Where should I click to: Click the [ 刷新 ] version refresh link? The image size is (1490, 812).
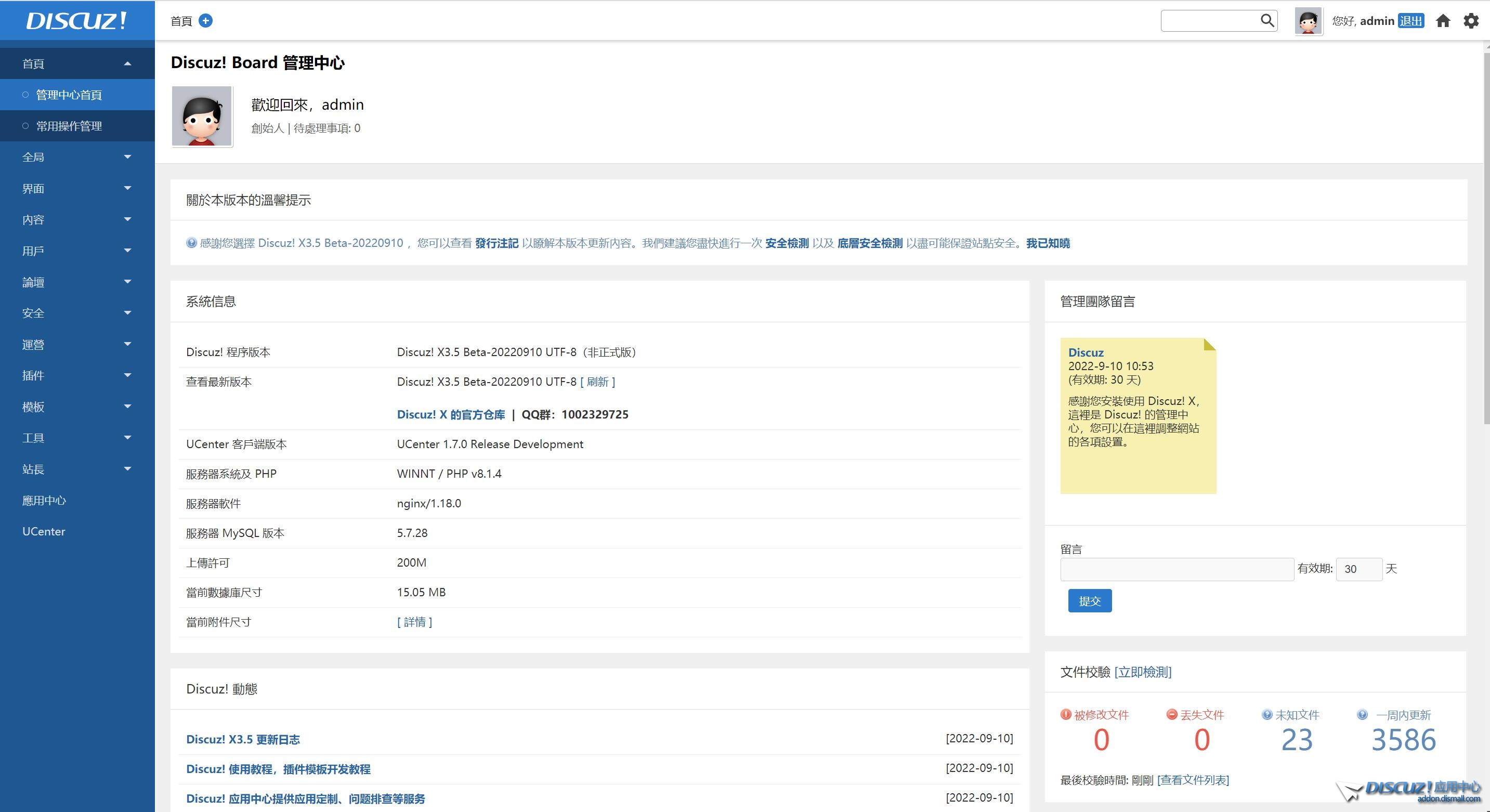coord(597,382)
